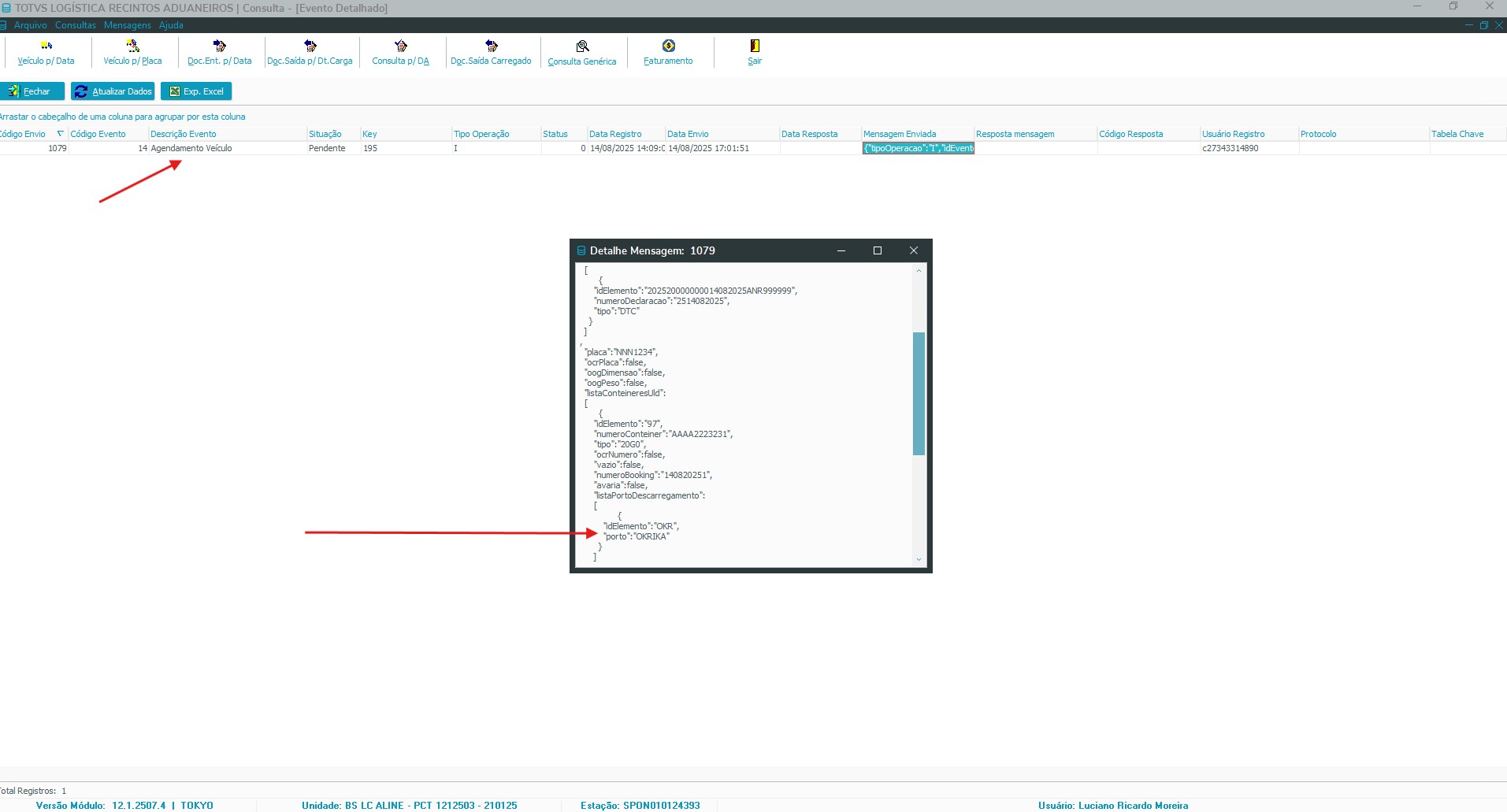Click the Mensagem Enviada column header
This screenshot has width=1507, height=812.
pyautogui.click(x=919, y=134)
